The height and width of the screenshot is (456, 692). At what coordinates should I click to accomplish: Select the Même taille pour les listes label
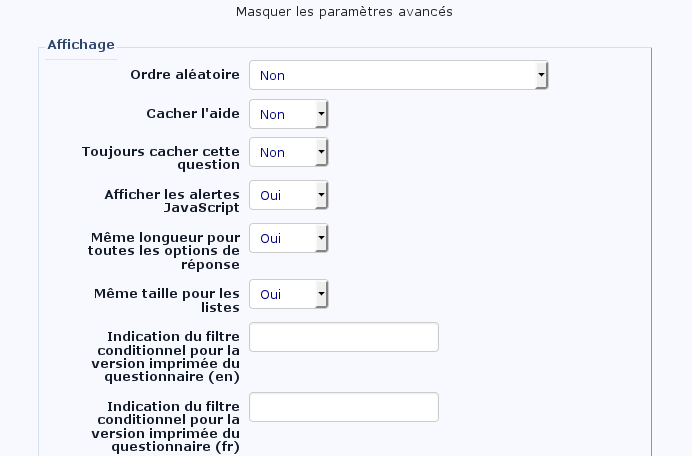coord(167,300)
